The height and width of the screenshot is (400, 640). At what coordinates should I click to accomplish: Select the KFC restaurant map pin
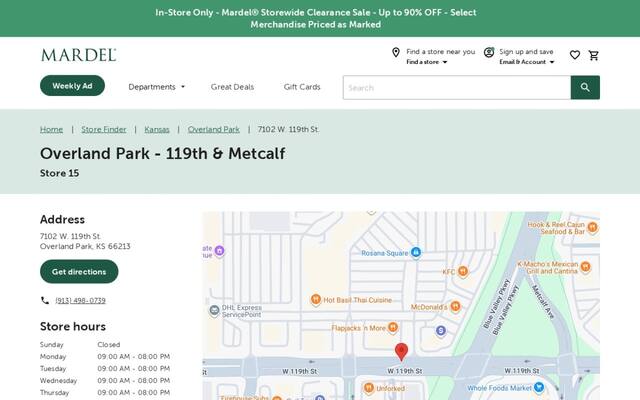462,271
